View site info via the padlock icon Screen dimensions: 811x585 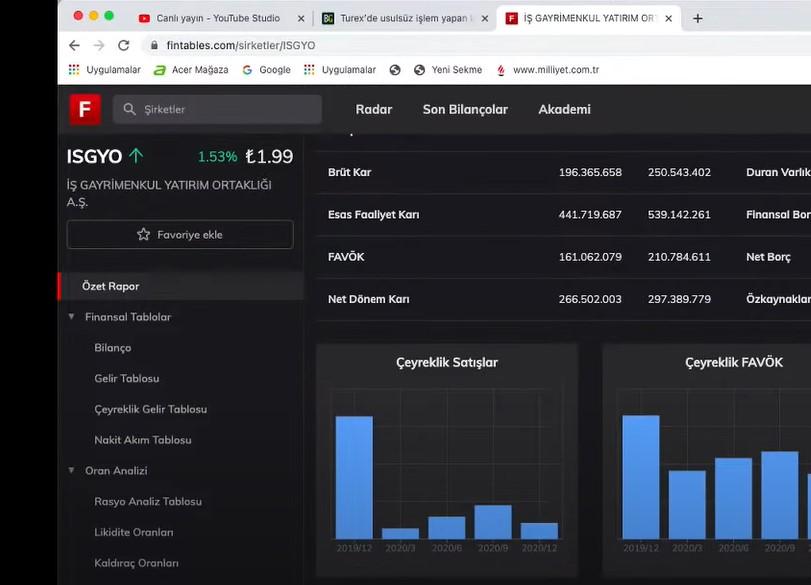pos(154,46)
